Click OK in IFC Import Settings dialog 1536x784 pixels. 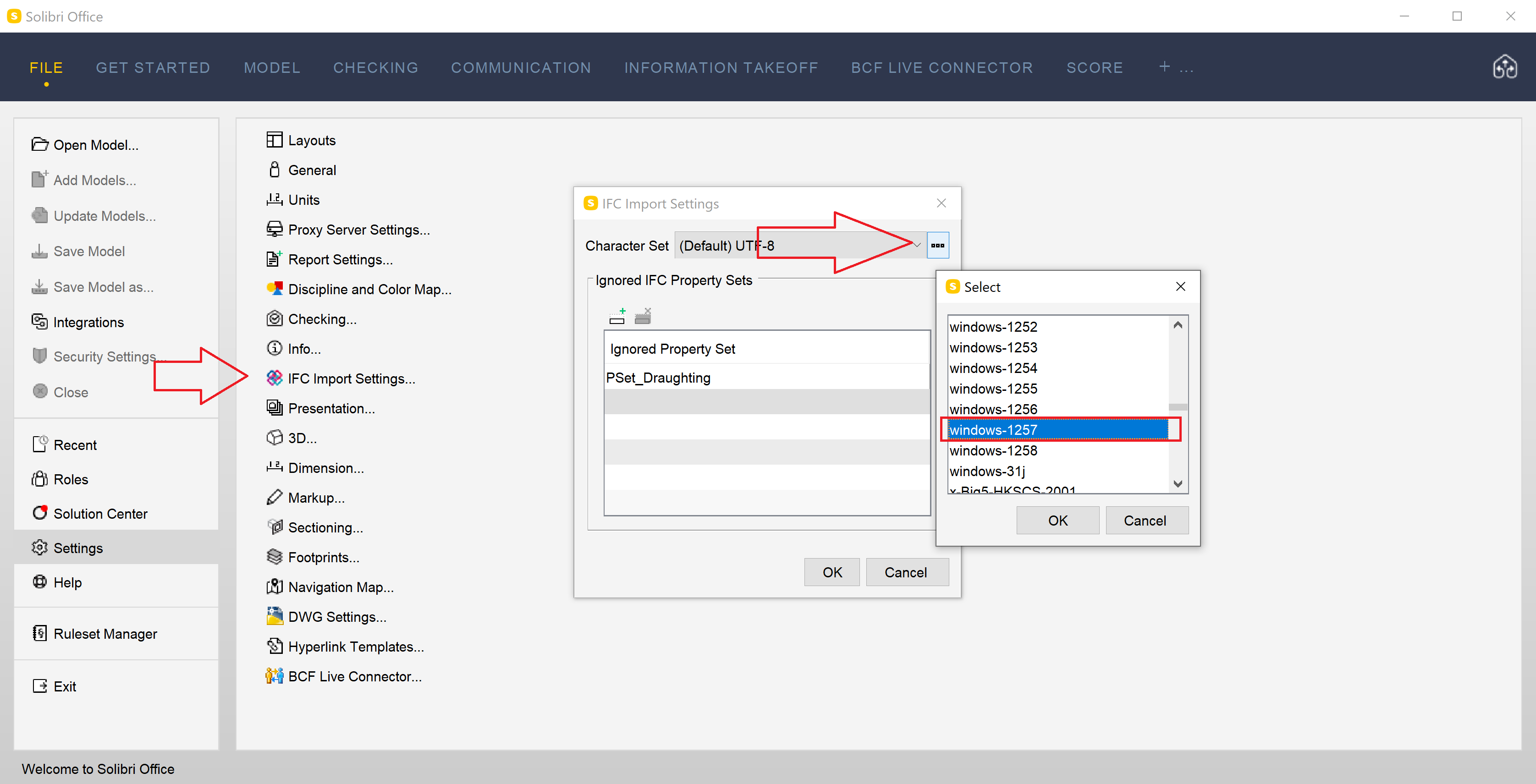point(832,572)
